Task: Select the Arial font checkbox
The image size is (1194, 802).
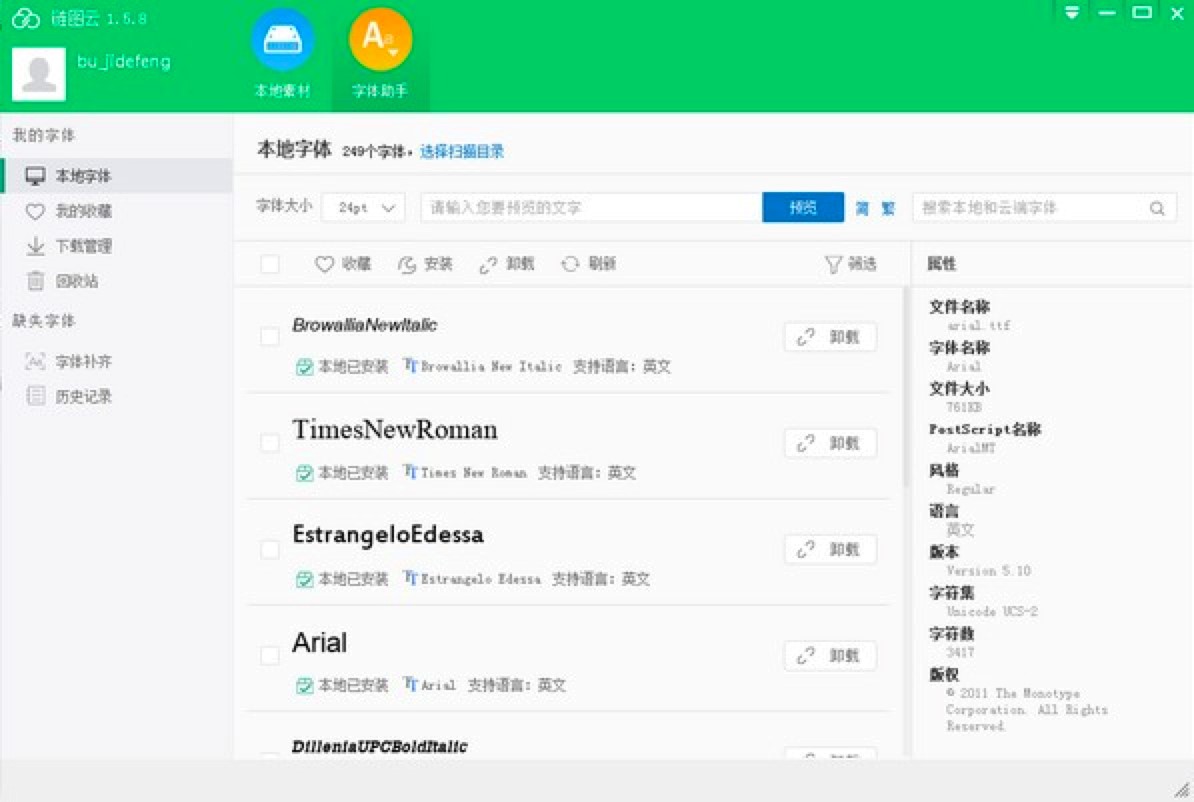Action: point(269,655)
